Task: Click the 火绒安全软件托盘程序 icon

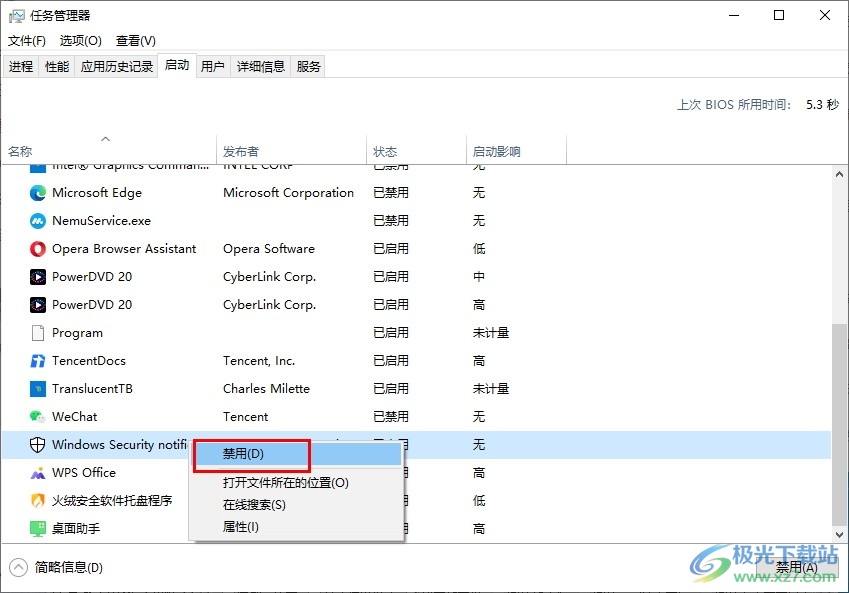Action: (37, 501)
